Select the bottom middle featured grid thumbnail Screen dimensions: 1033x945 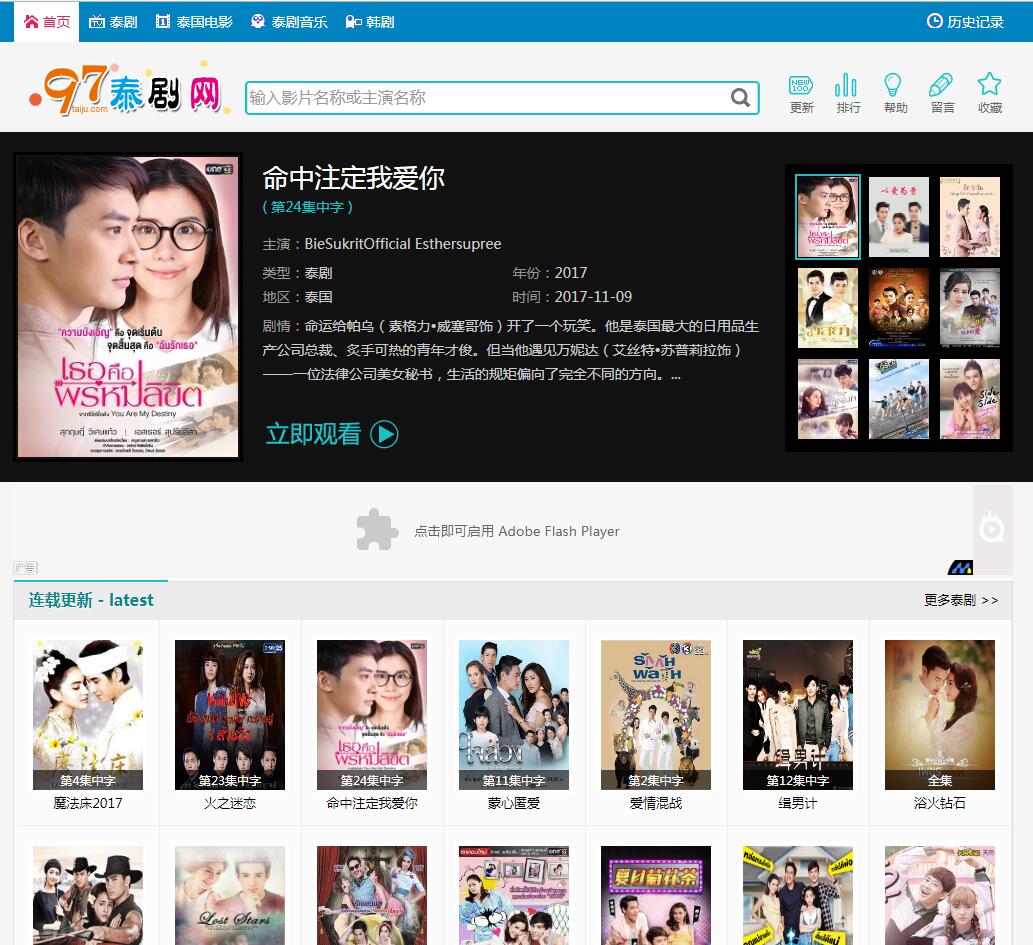tap(899, 399)
